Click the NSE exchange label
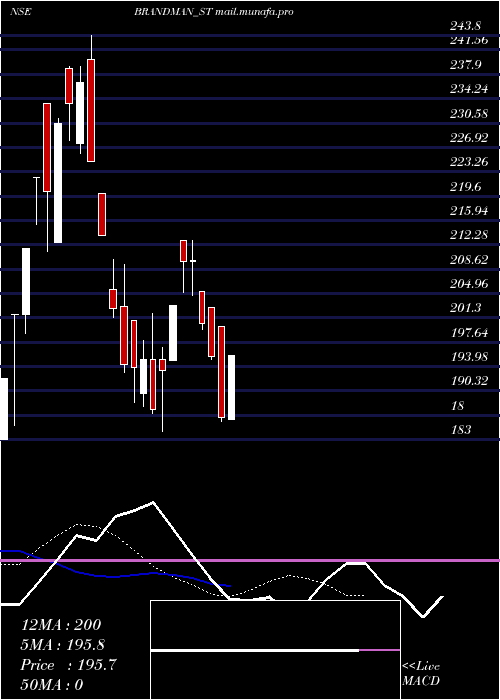Screen dimensions: 500x700 point(21,12)
